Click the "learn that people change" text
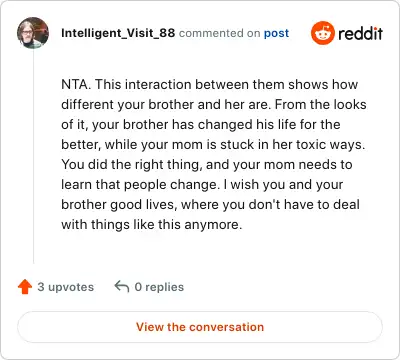400x360 pixels. (x=139, y=185)
